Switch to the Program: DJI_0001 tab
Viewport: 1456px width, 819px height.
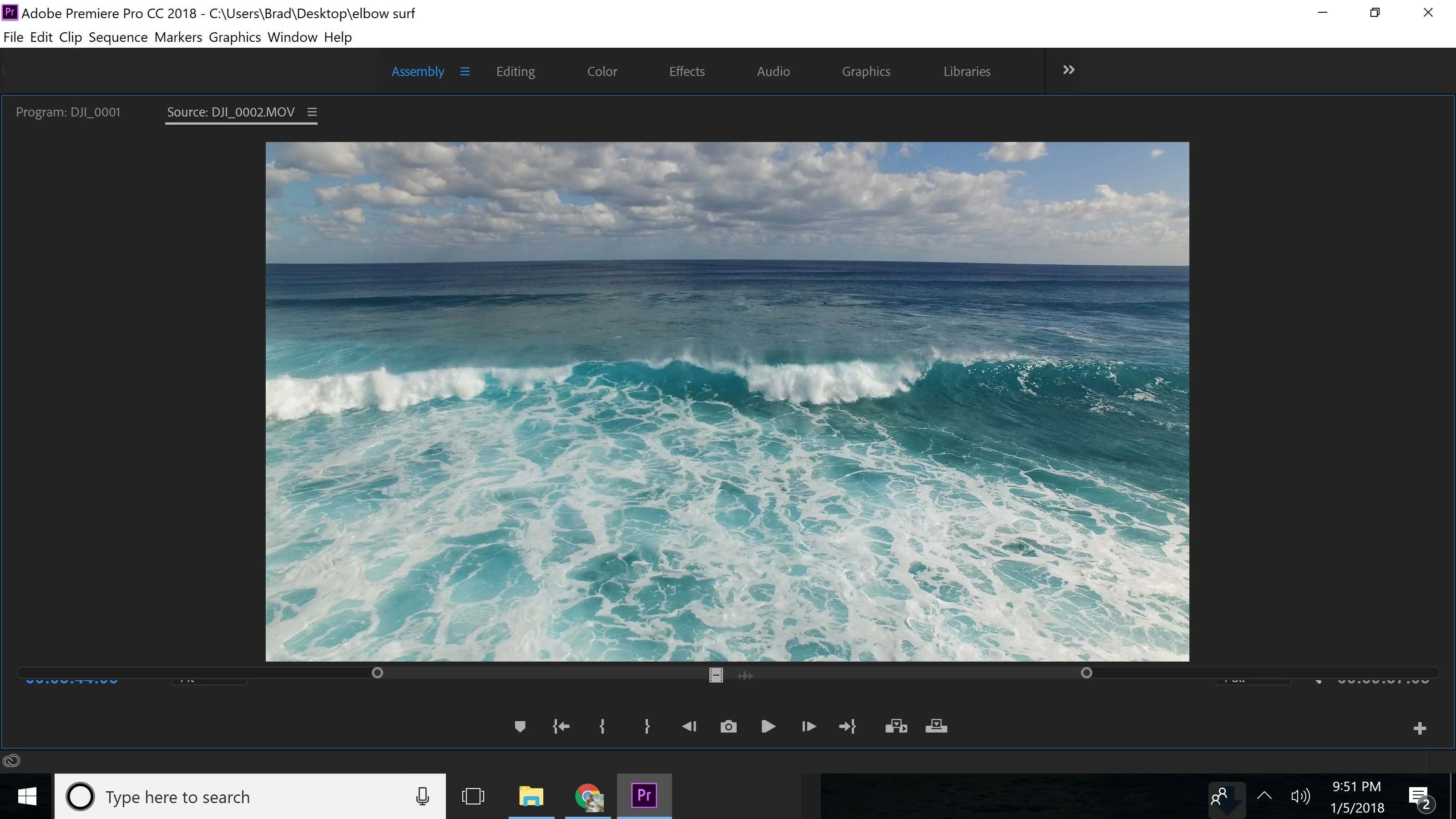pyautogui.click(x=68, y=112)
